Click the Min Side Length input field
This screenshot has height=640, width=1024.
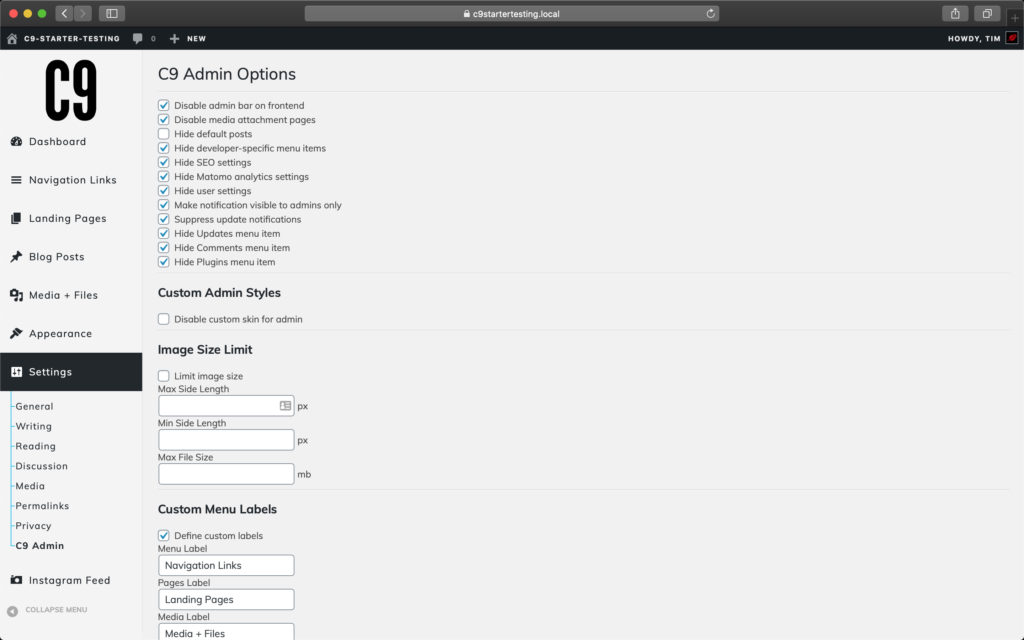click(226, 440)
